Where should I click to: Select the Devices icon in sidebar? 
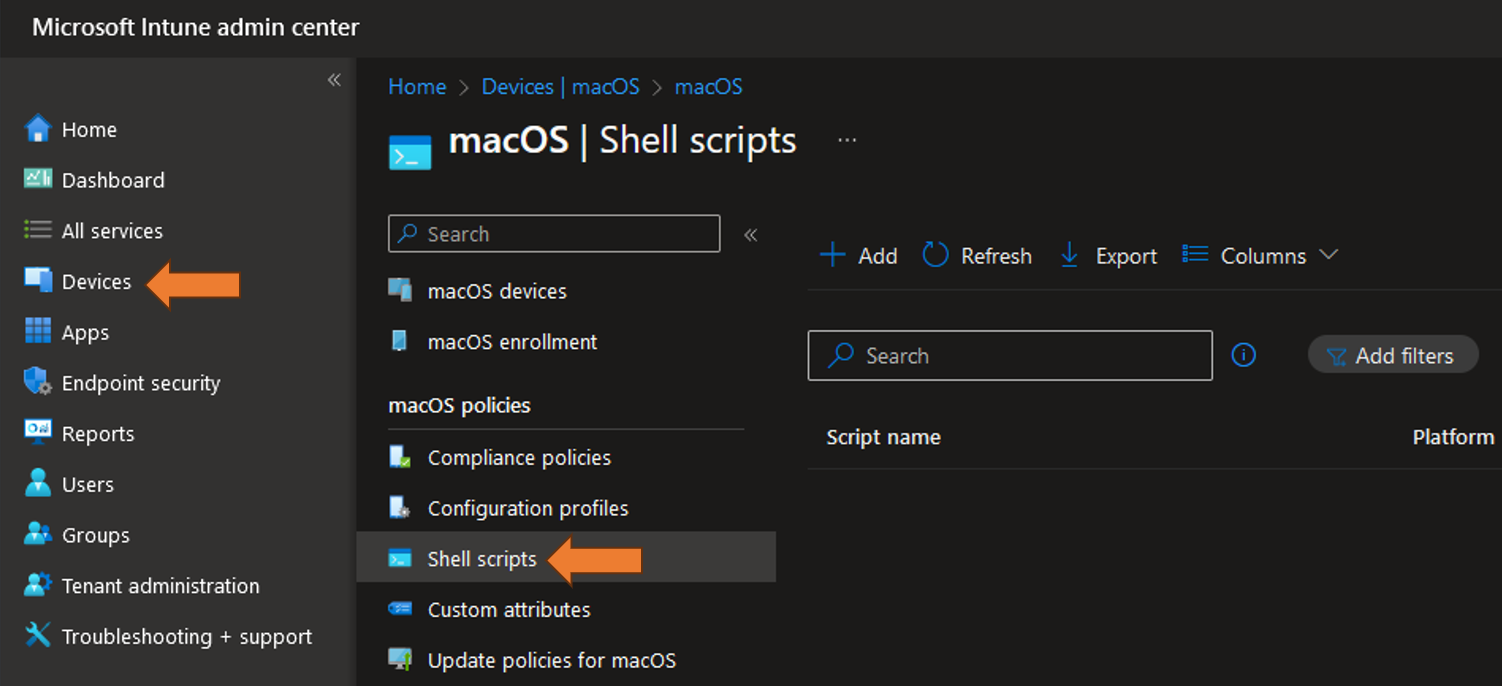(x=36, y=282)
